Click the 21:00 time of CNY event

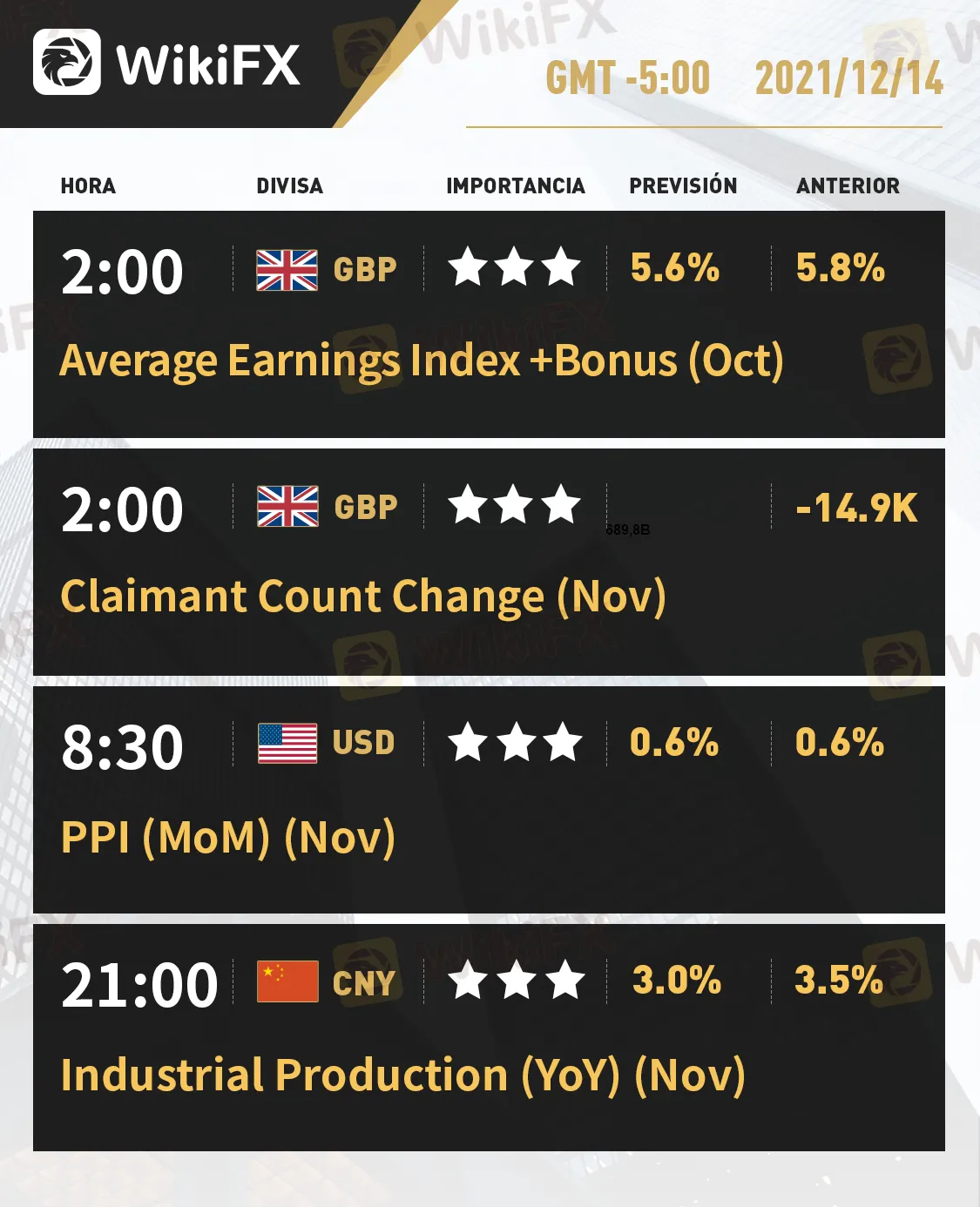point(139,985)
